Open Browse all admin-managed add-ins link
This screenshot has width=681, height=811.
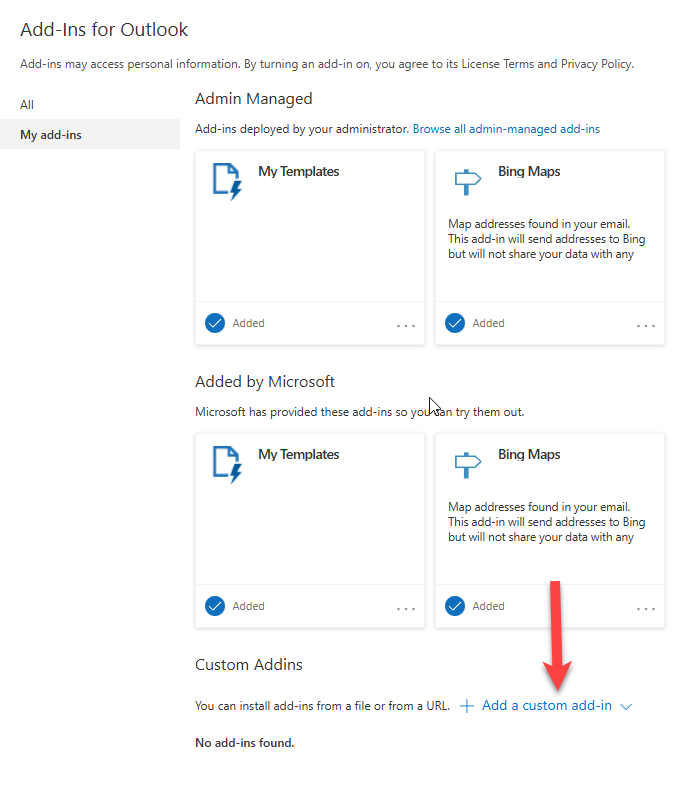click(506, 129)
